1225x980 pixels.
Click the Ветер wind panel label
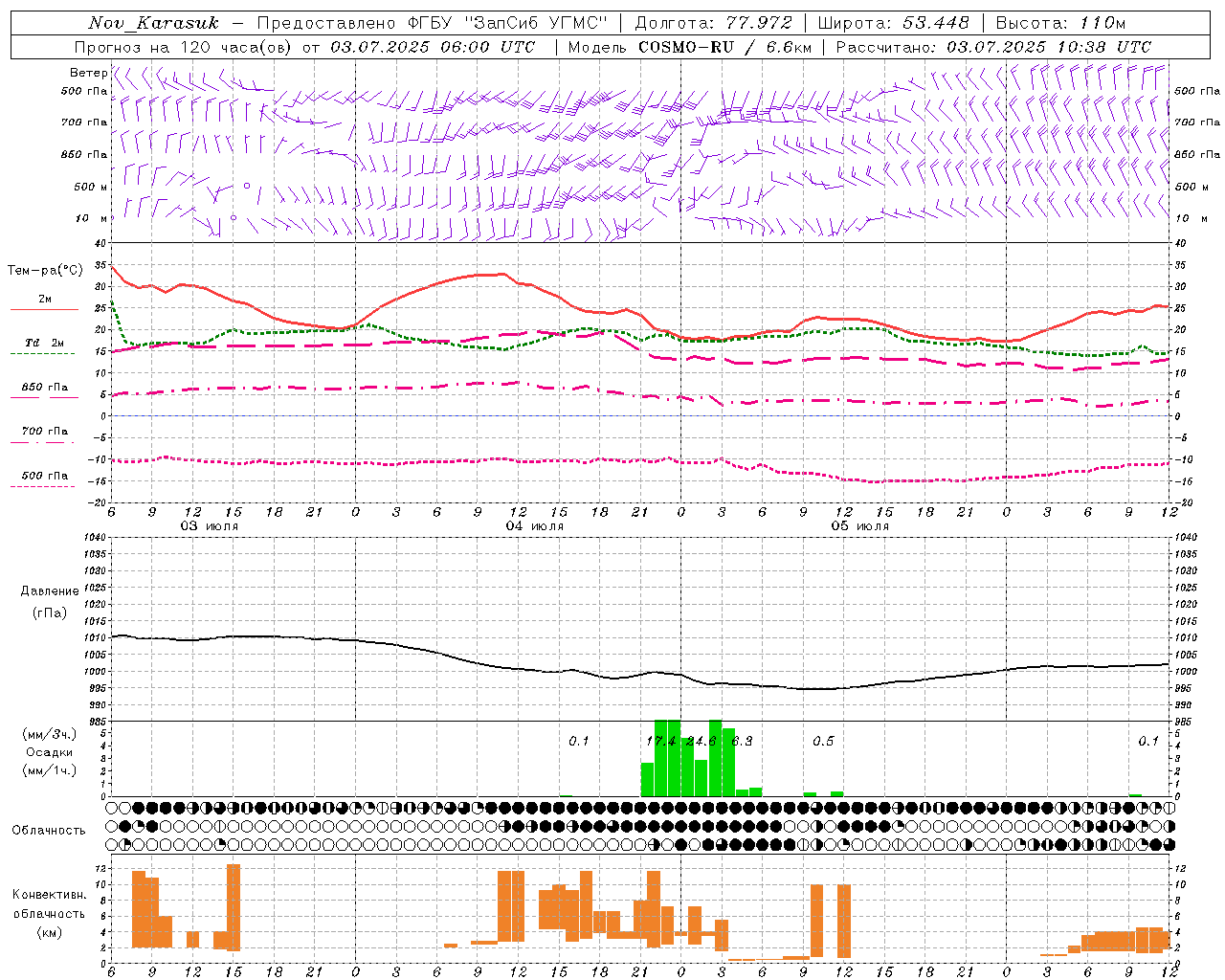coord(88,73)
